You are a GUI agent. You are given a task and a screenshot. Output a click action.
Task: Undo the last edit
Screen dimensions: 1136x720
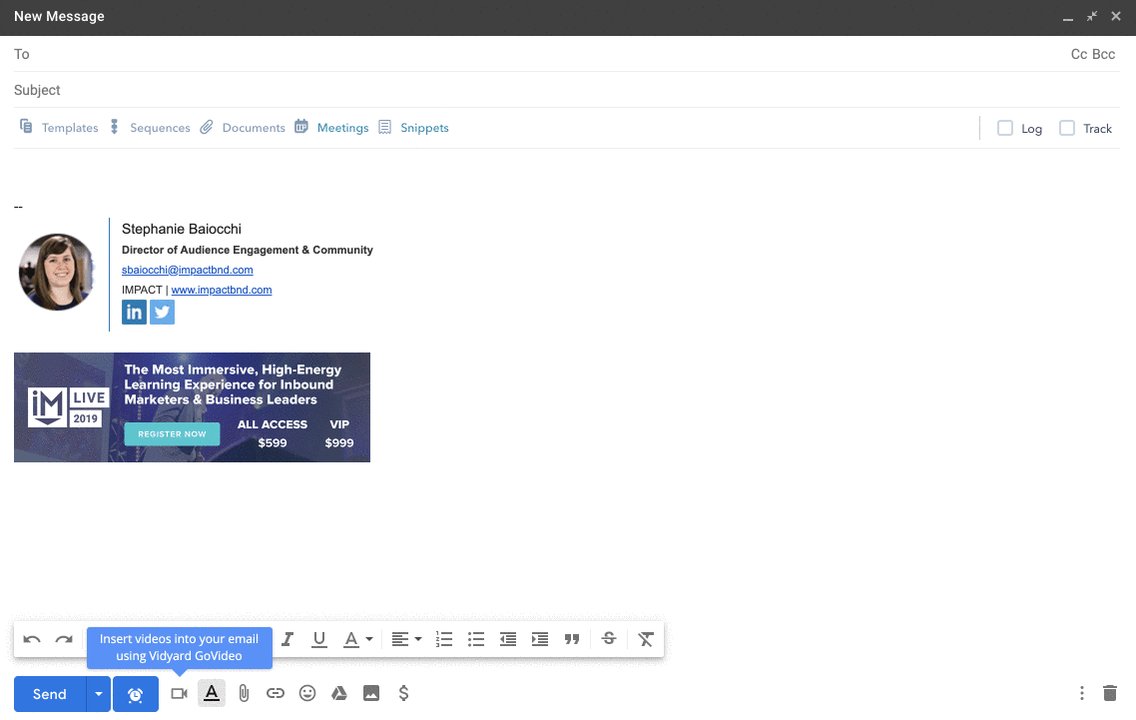[x=32, y=640]
